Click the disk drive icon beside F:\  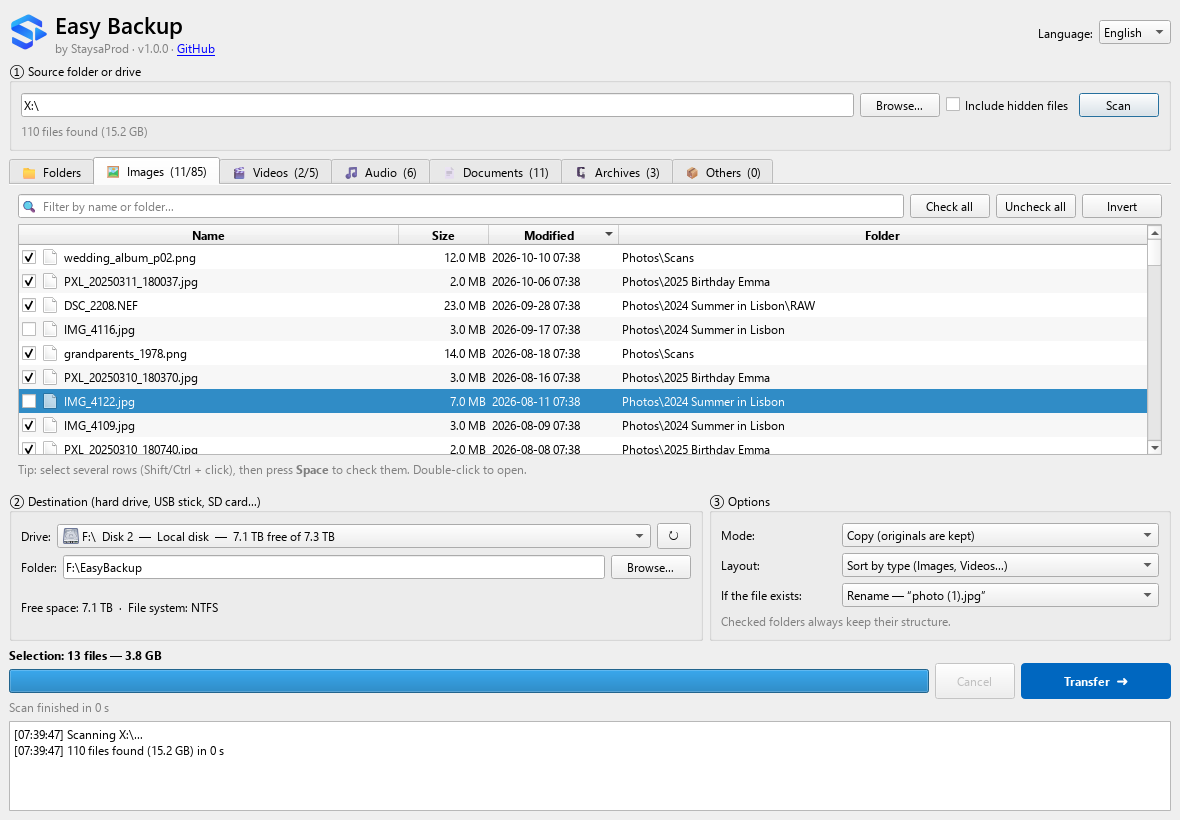[x=71, y=536]
